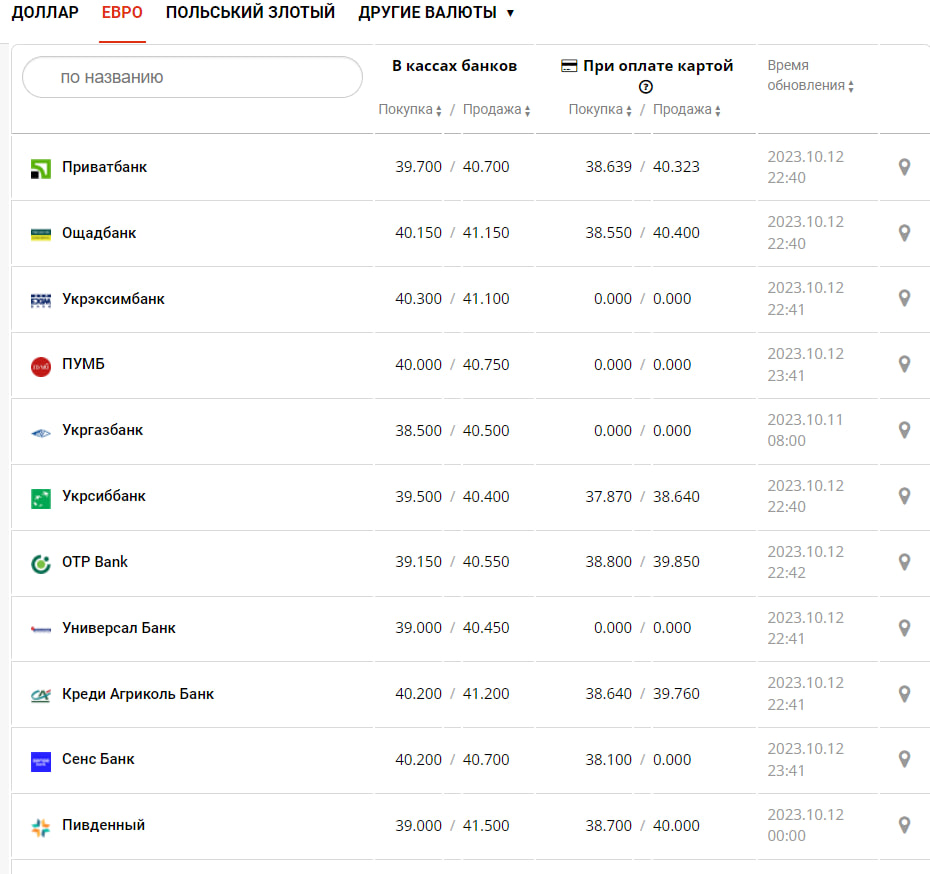Screen dimensions: 930x874
Task: Sort by card payment Покупка rate
Action: click(600, 110)
